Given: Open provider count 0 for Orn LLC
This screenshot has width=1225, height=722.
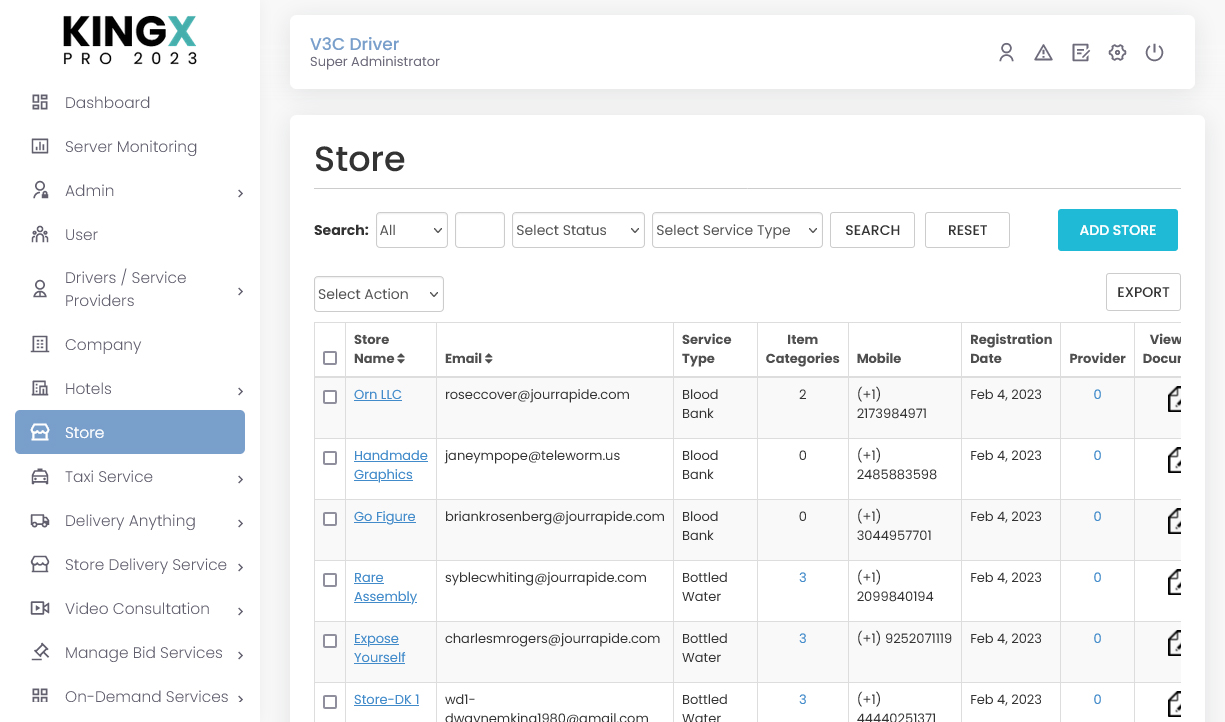Looking at the screenshot, I should click(1097, 394).
